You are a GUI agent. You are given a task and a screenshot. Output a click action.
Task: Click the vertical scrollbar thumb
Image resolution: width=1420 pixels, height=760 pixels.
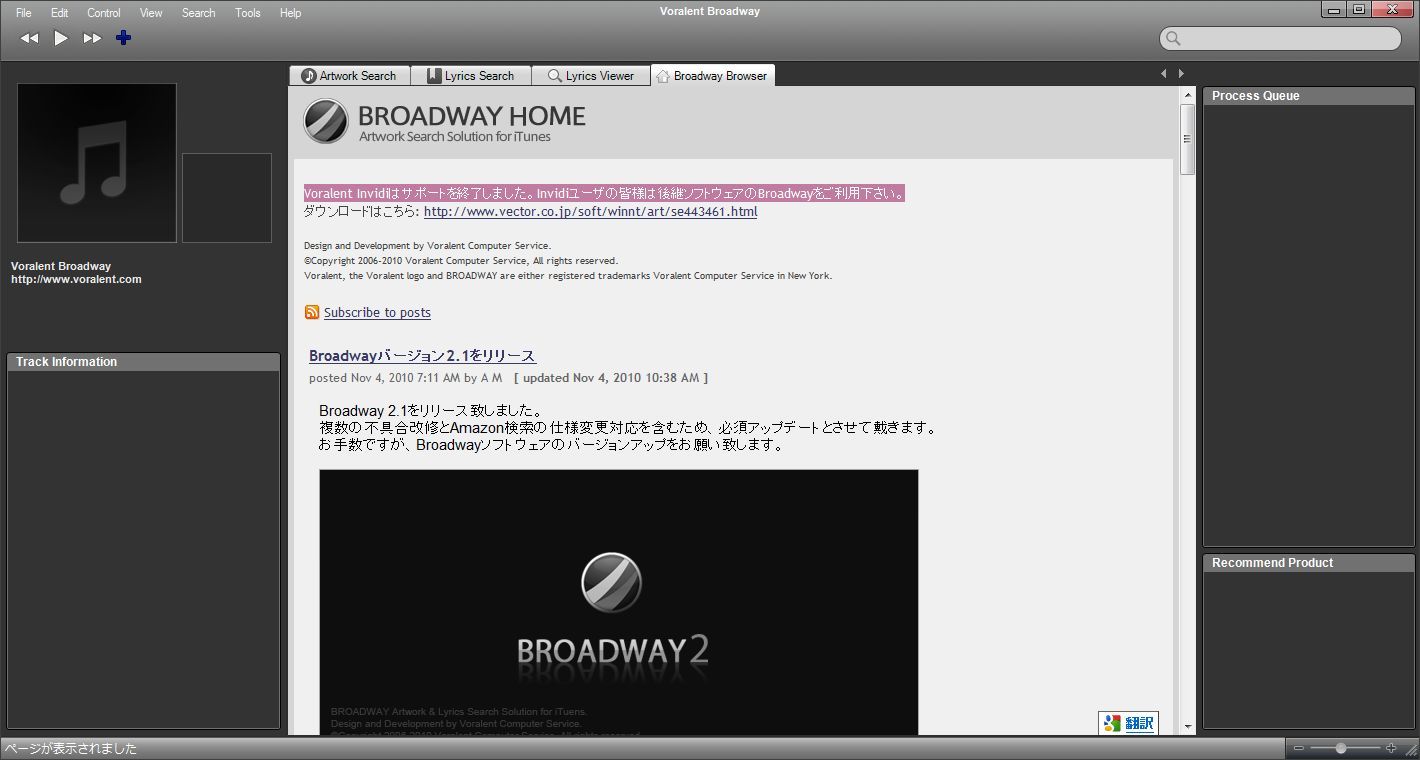(1188, 139)
